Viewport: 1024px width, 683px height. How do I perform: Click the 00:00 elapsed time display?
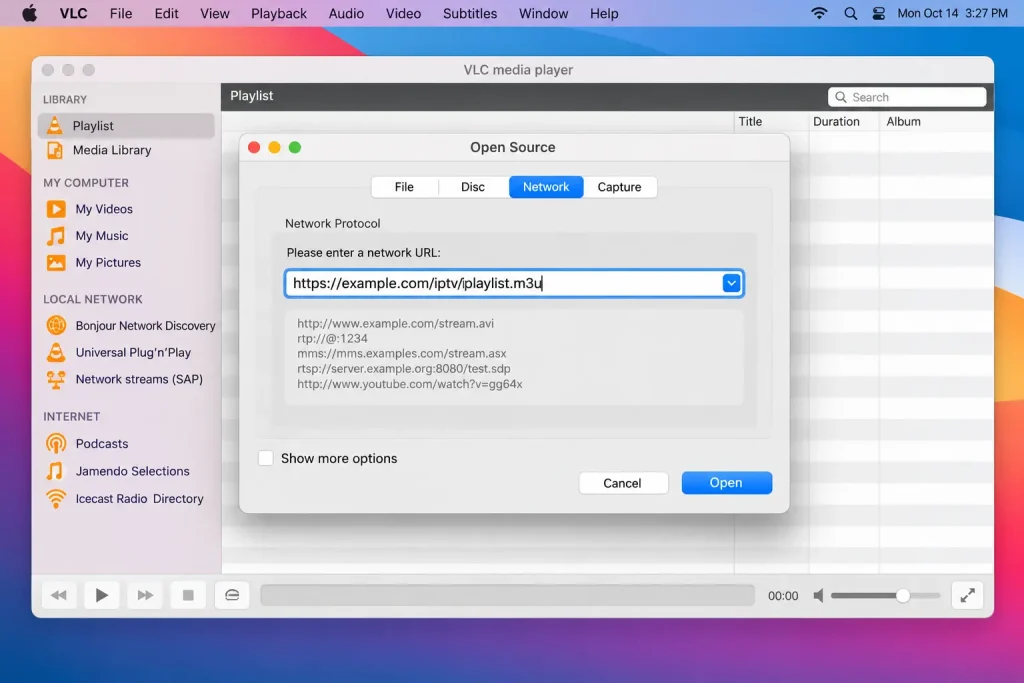pos(783,596)
